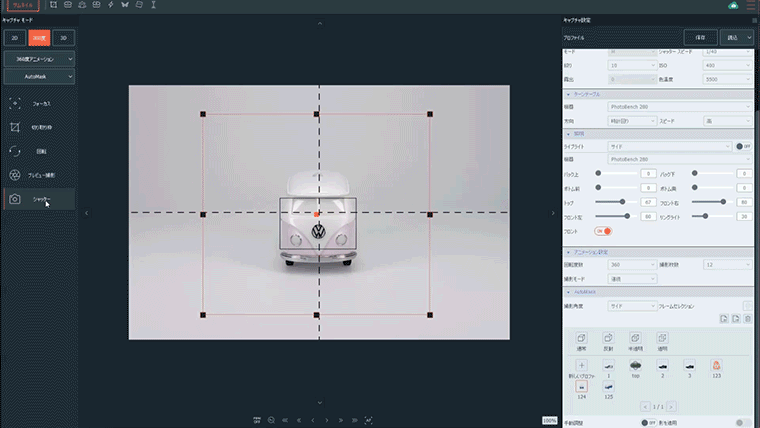Go to next page of AutoMask profiles

coord(671,407)
